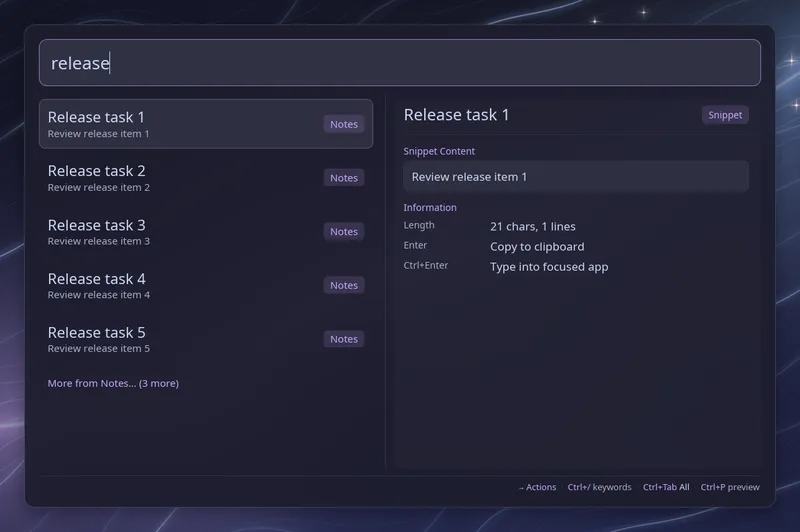800x532 pixels.
Task: Click Notes tag on Release task 1
Action: pyautogui.click(x=344, y=124)
